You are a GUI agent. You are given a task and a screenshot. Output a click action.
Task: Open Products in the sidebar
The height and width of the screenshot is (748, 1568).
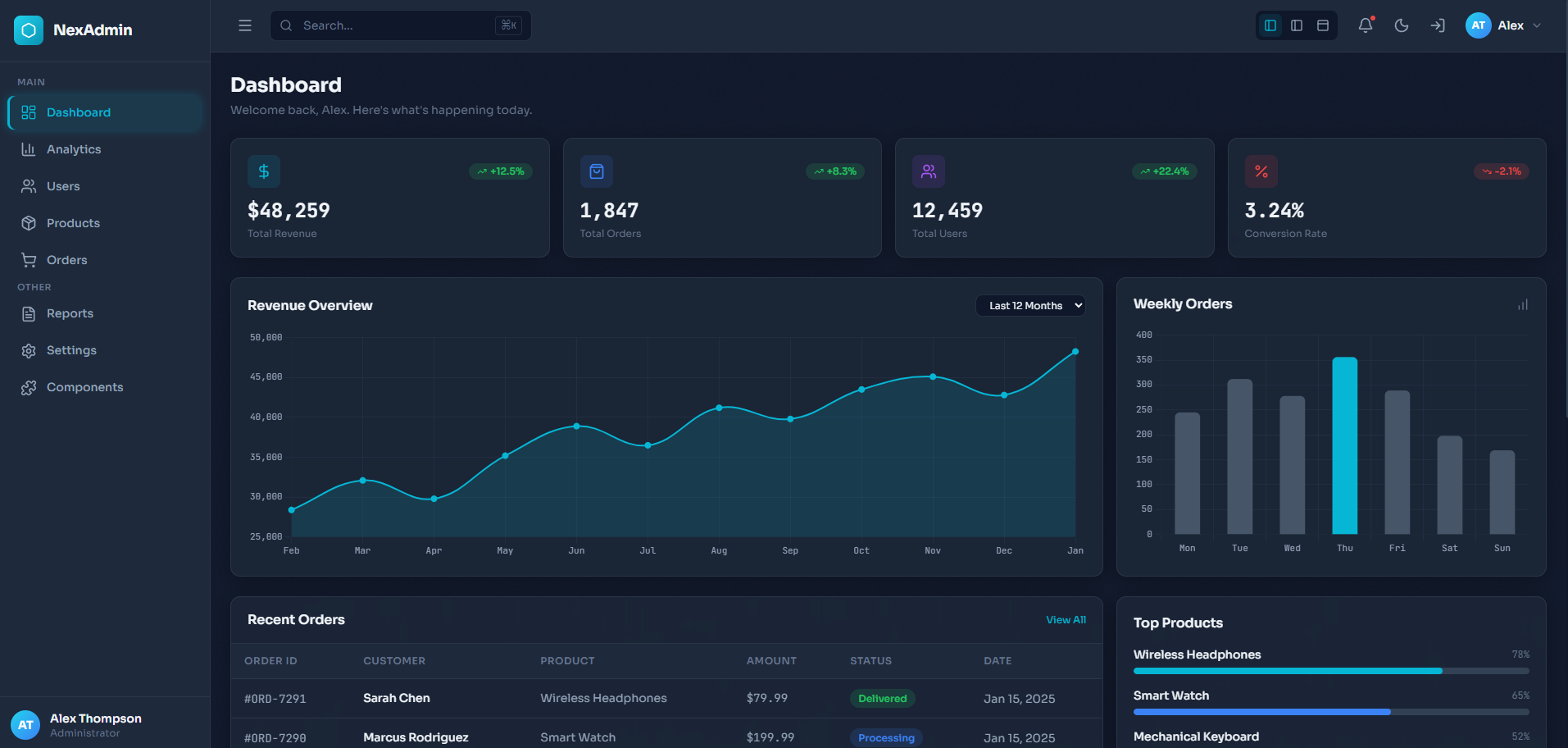pos(71,223)
